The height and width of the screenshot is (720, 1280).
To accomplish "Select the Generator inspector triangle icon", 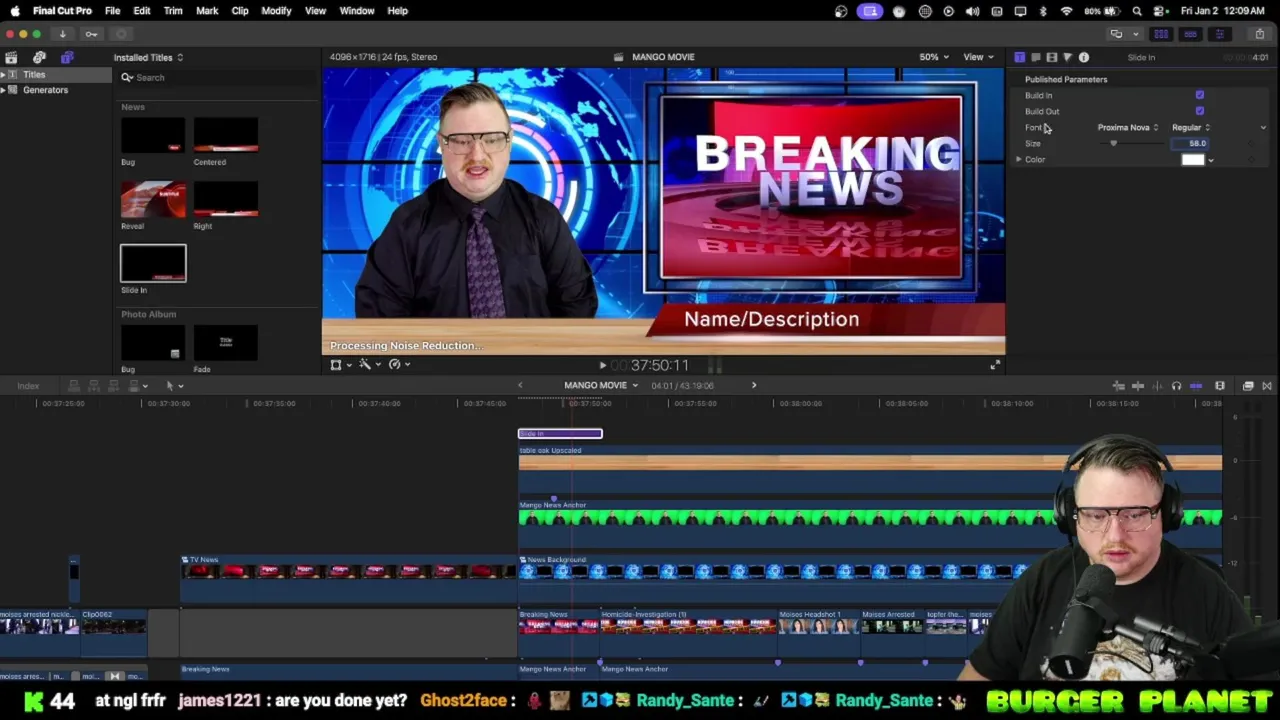I will point(1067,57).
